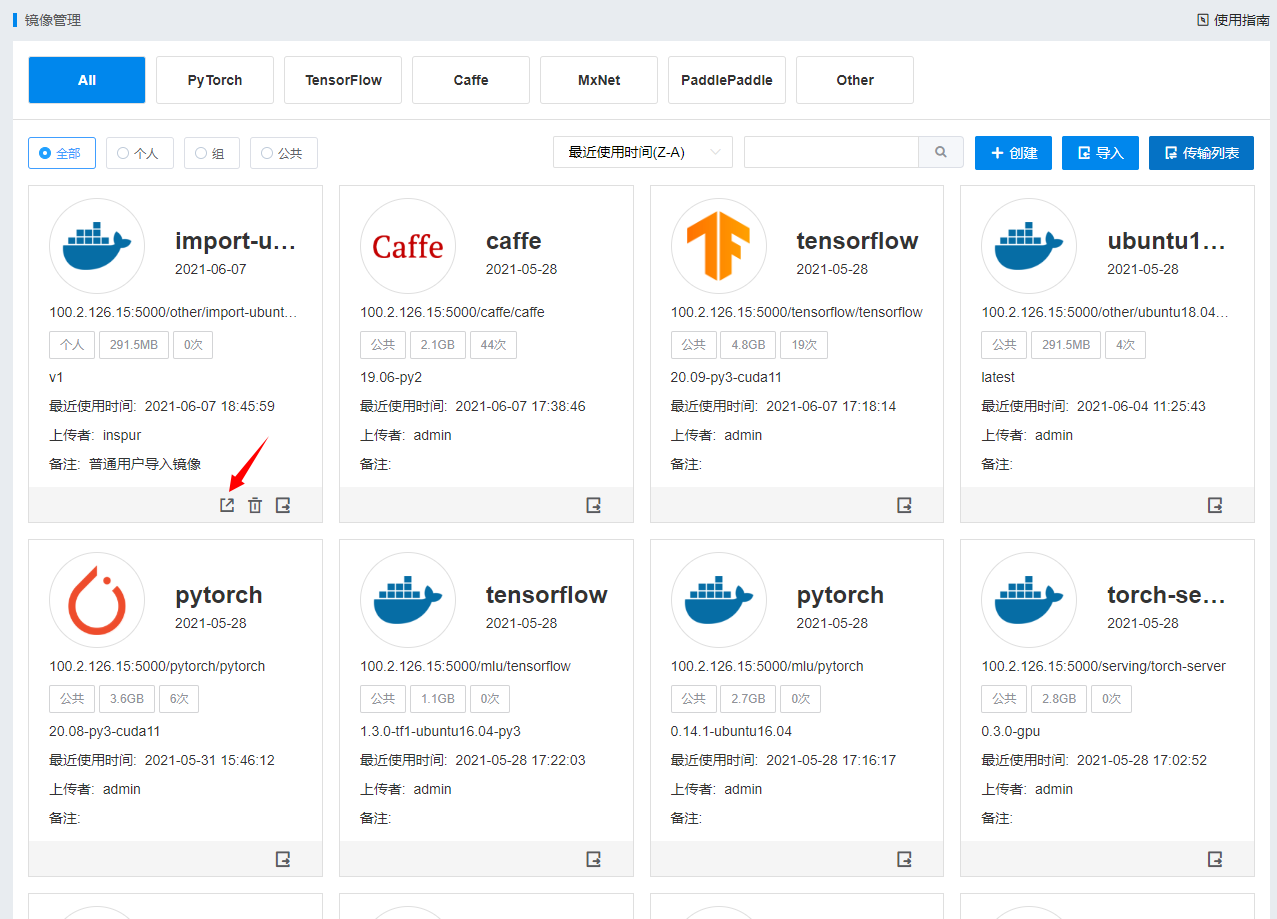Select the 全部 radio filter
1277x919 pixels.
pyautogui.click(x=62, y=153)
